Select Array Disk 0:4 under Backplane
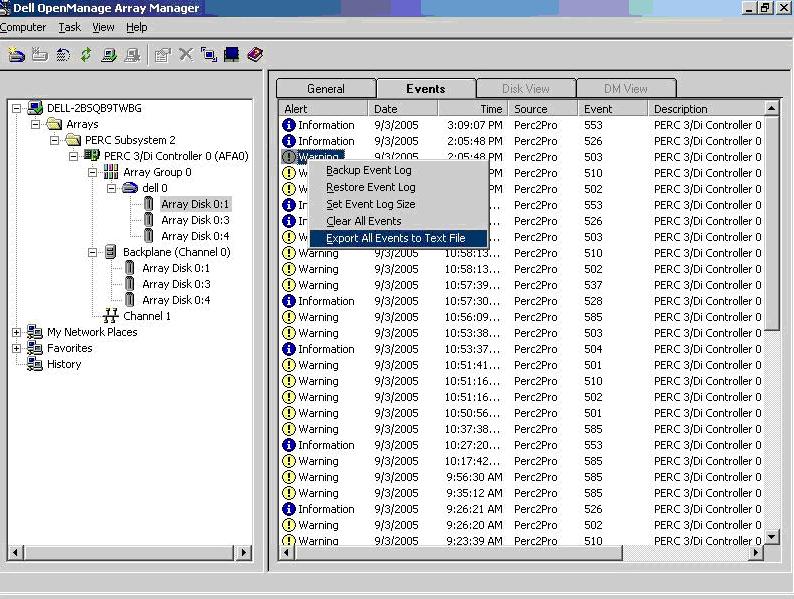The image size is (794, 599). (x=176, y=300)
